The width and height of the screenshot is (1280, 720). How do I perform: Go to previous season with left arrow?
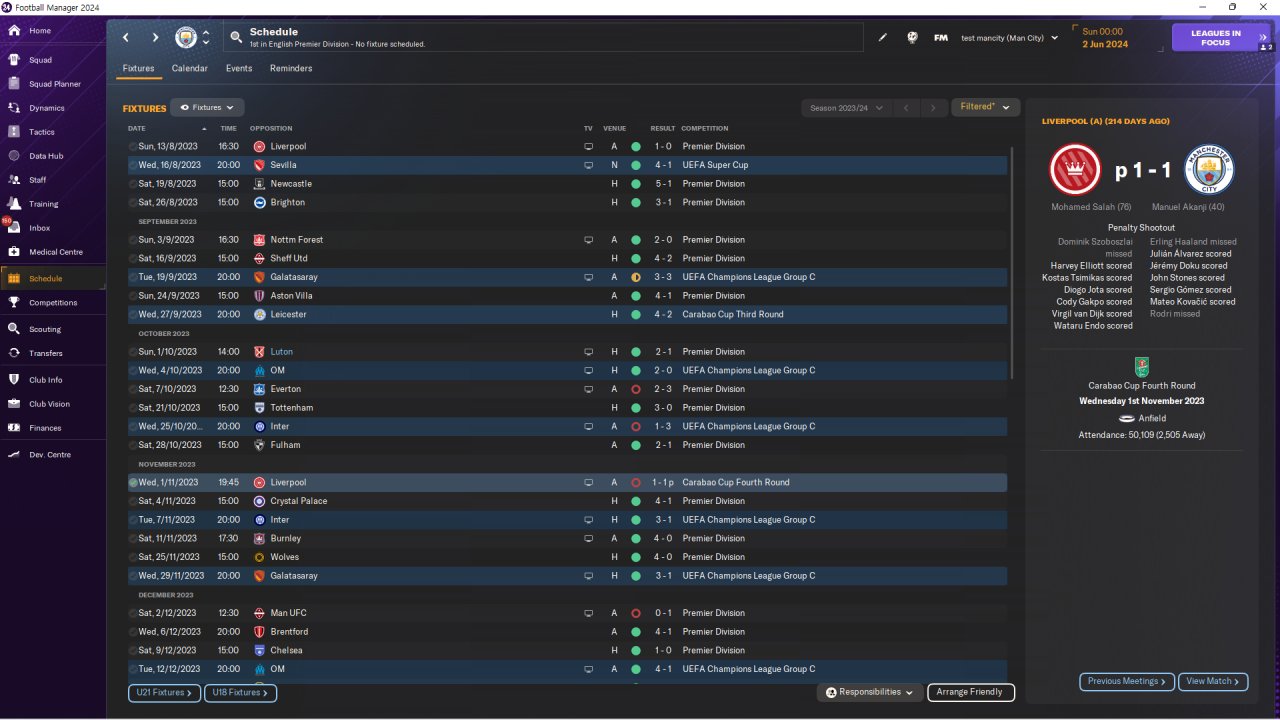[904, 108]
